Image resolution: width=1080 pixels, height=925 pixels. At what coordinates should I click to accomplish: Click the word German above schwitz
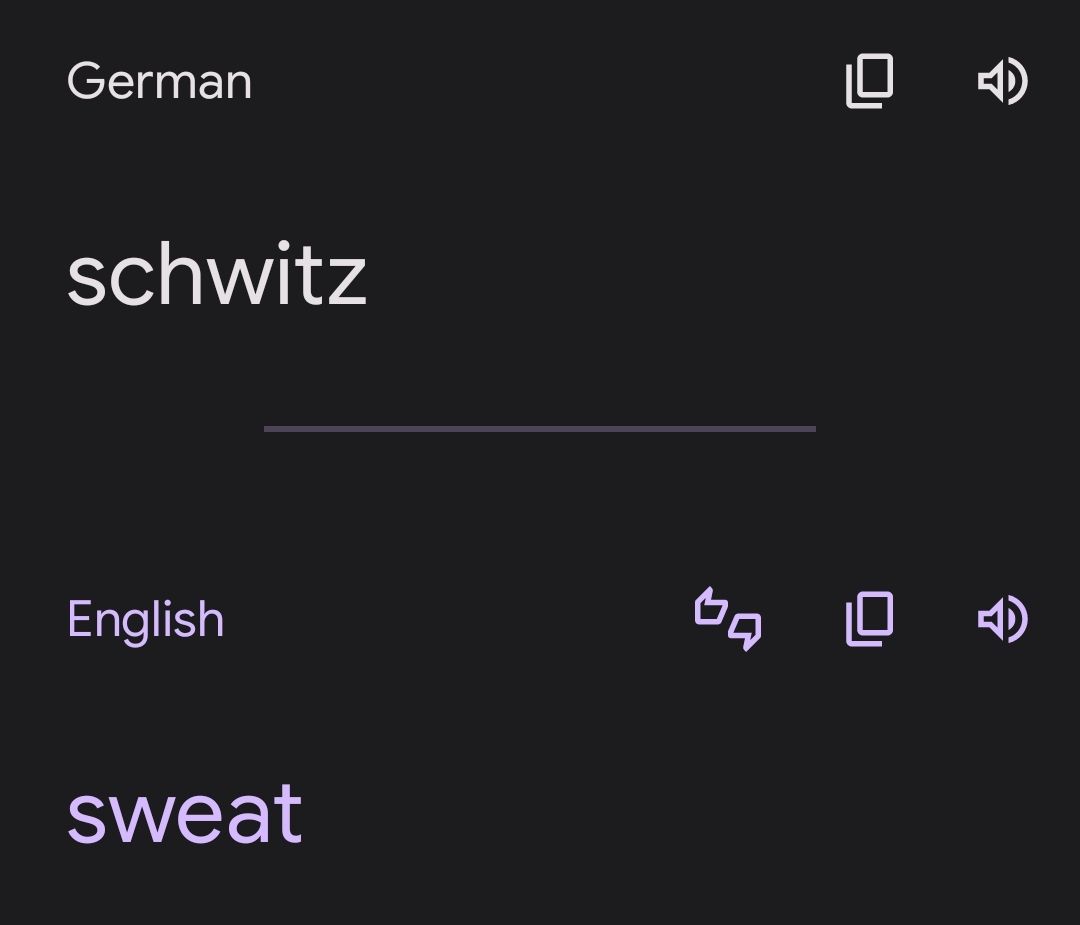click(159, 81)
